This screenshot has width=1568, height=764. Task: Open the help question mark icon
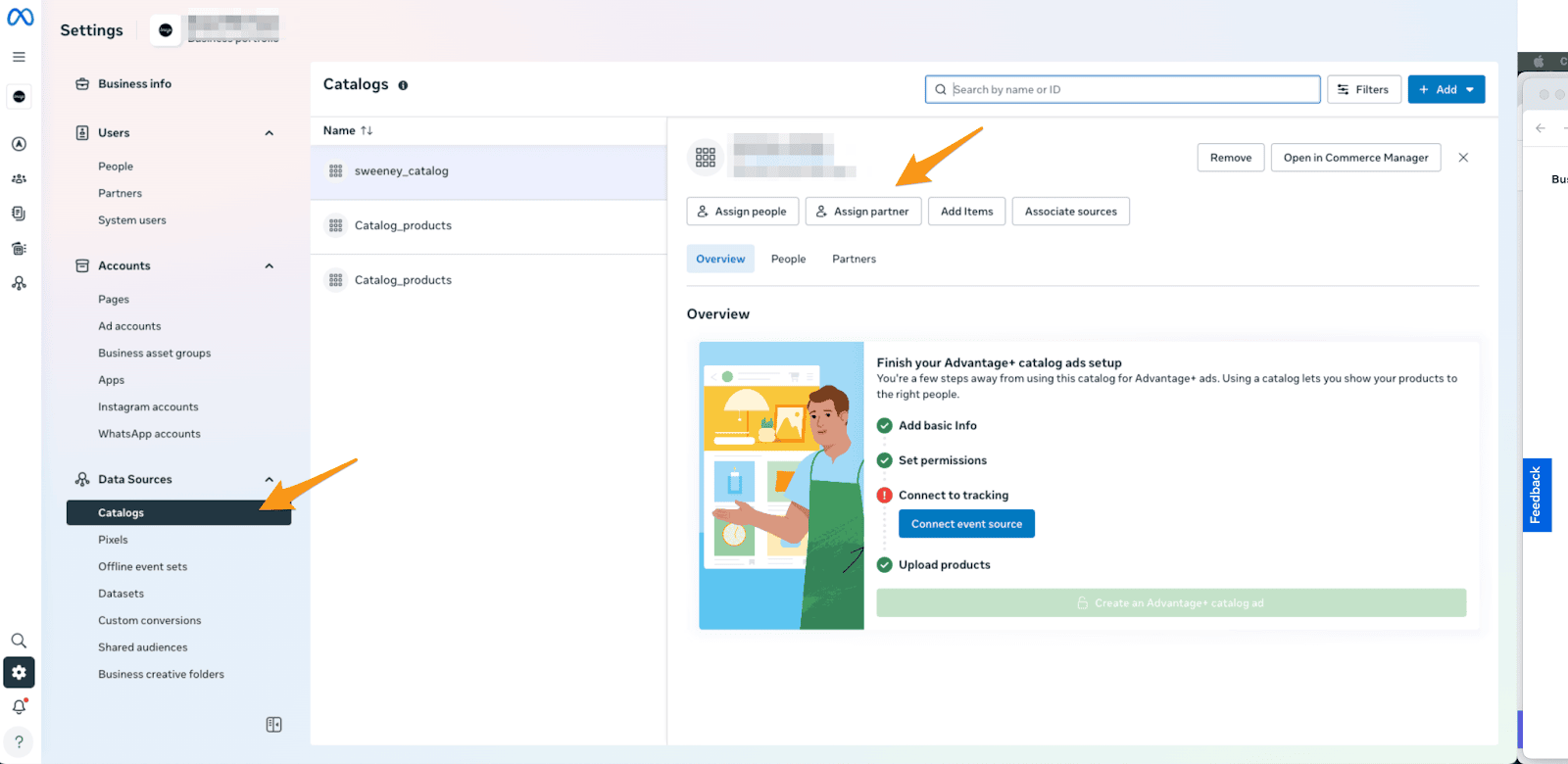19,741
